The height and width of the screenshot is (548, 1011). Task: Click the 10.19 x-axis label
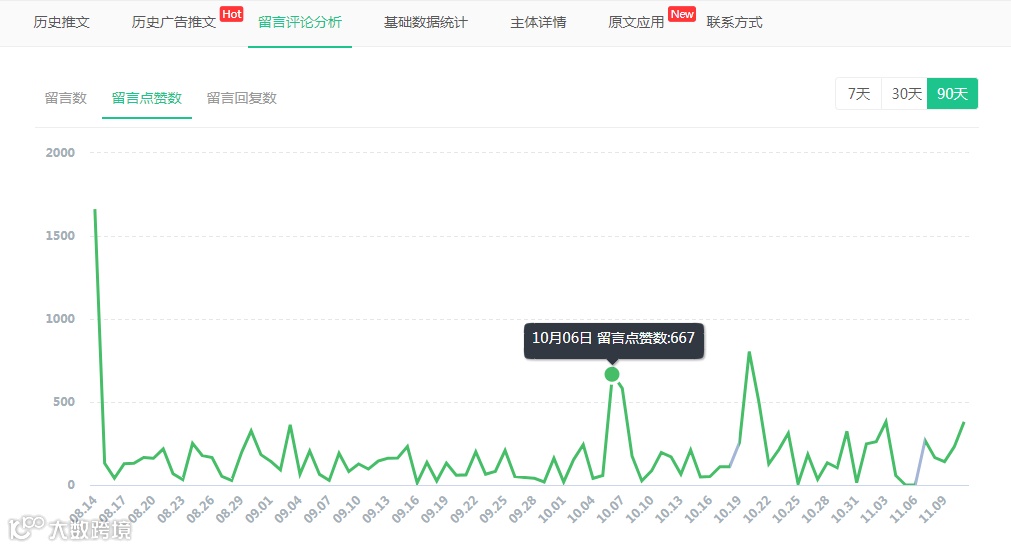[728, 509]
